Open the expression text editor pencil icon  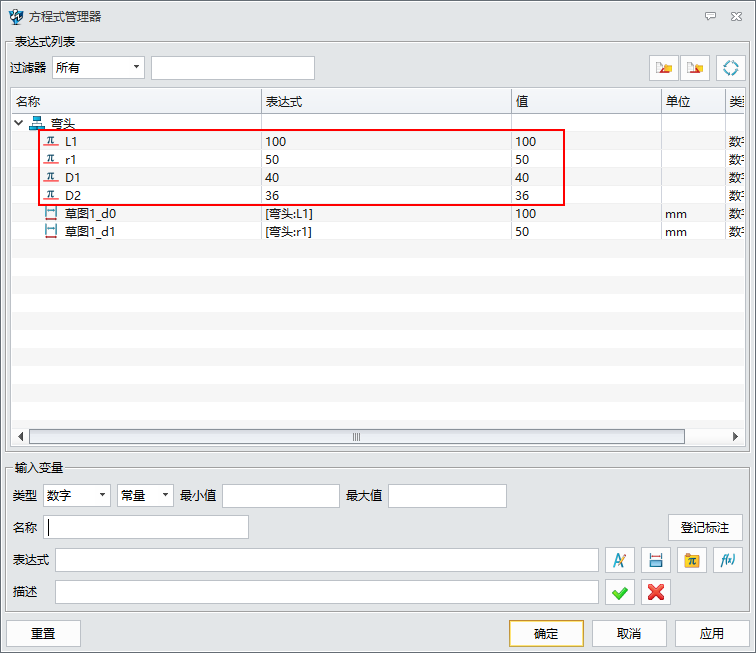click(x=620, y=560)
